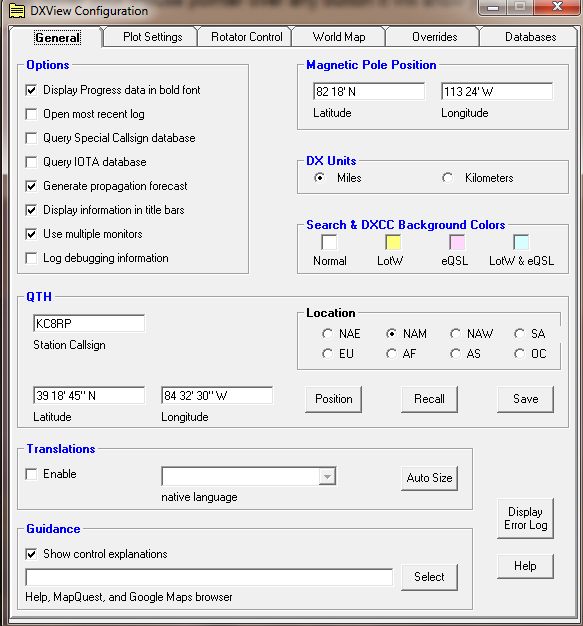Select the General tab
This screenshot has height=626, width=583.
pyautogui.click(x=58, y=38)
